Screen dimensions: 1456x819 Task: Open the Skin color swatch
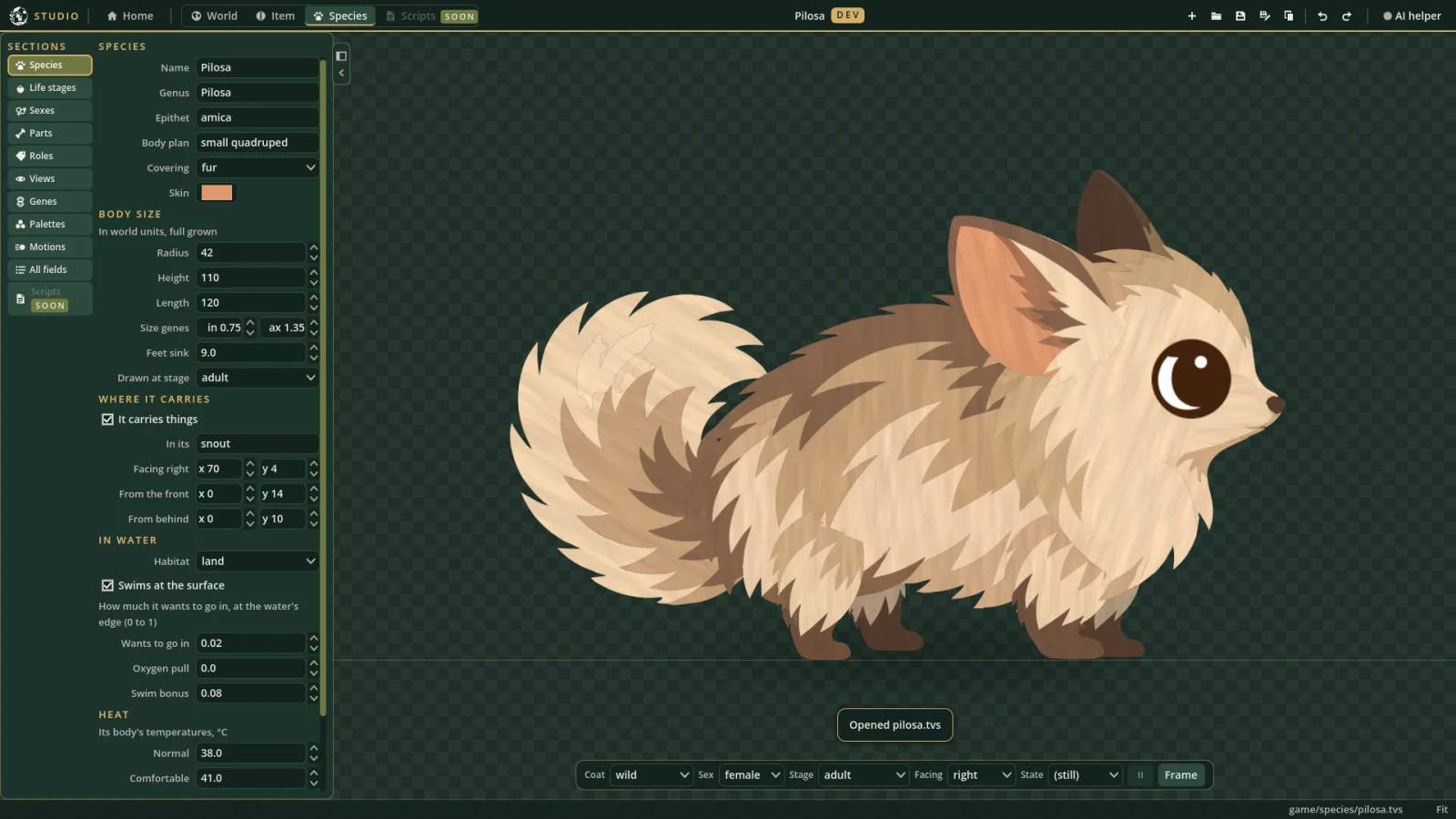[217, 193]
